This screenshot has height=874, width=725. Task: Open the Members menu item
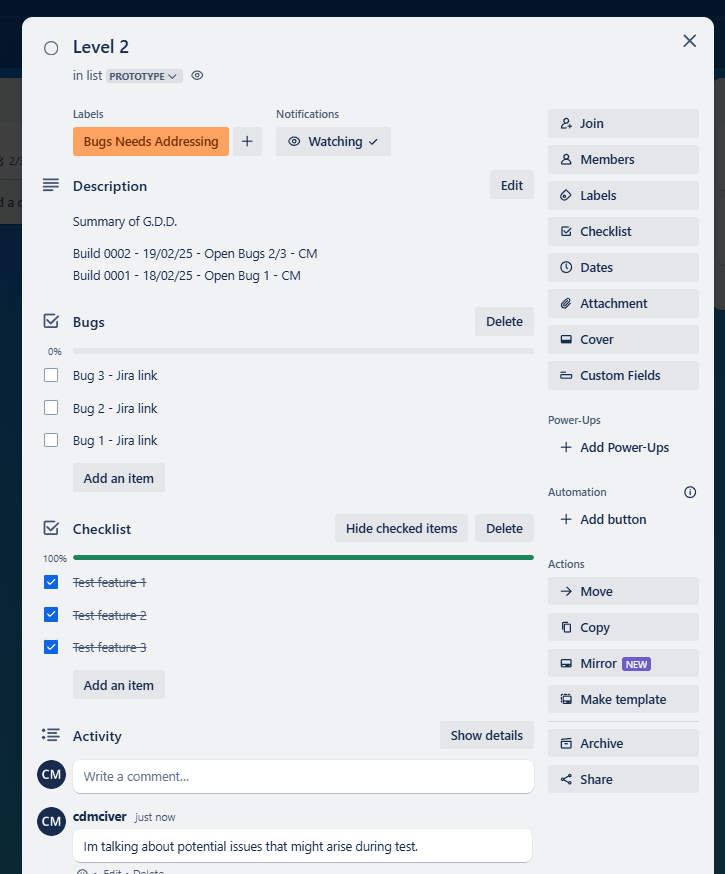tap(622, 159)
